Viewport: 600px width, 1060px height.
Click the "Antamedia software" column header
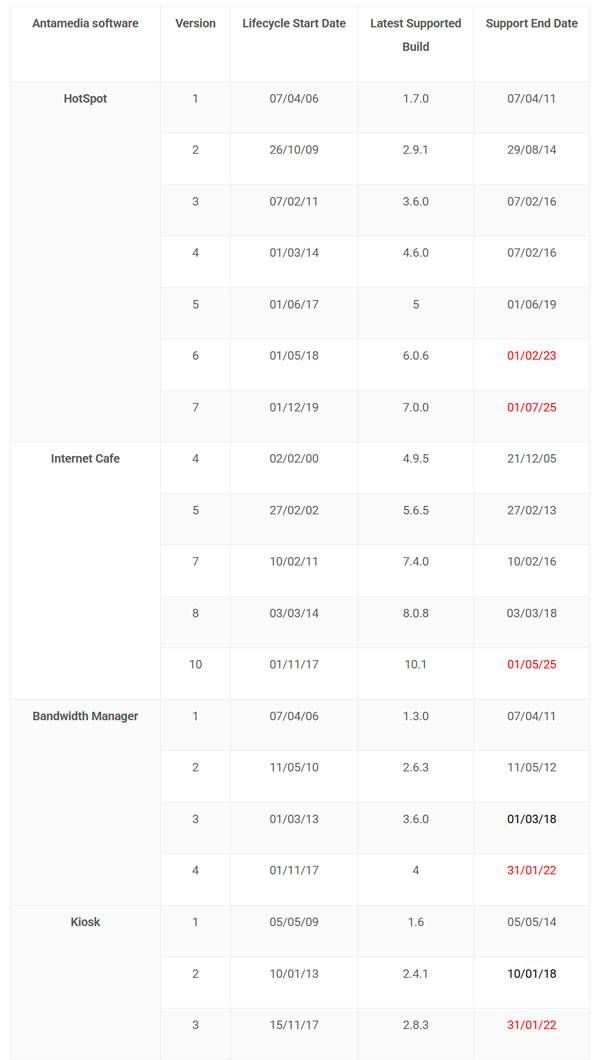point(85,23)
